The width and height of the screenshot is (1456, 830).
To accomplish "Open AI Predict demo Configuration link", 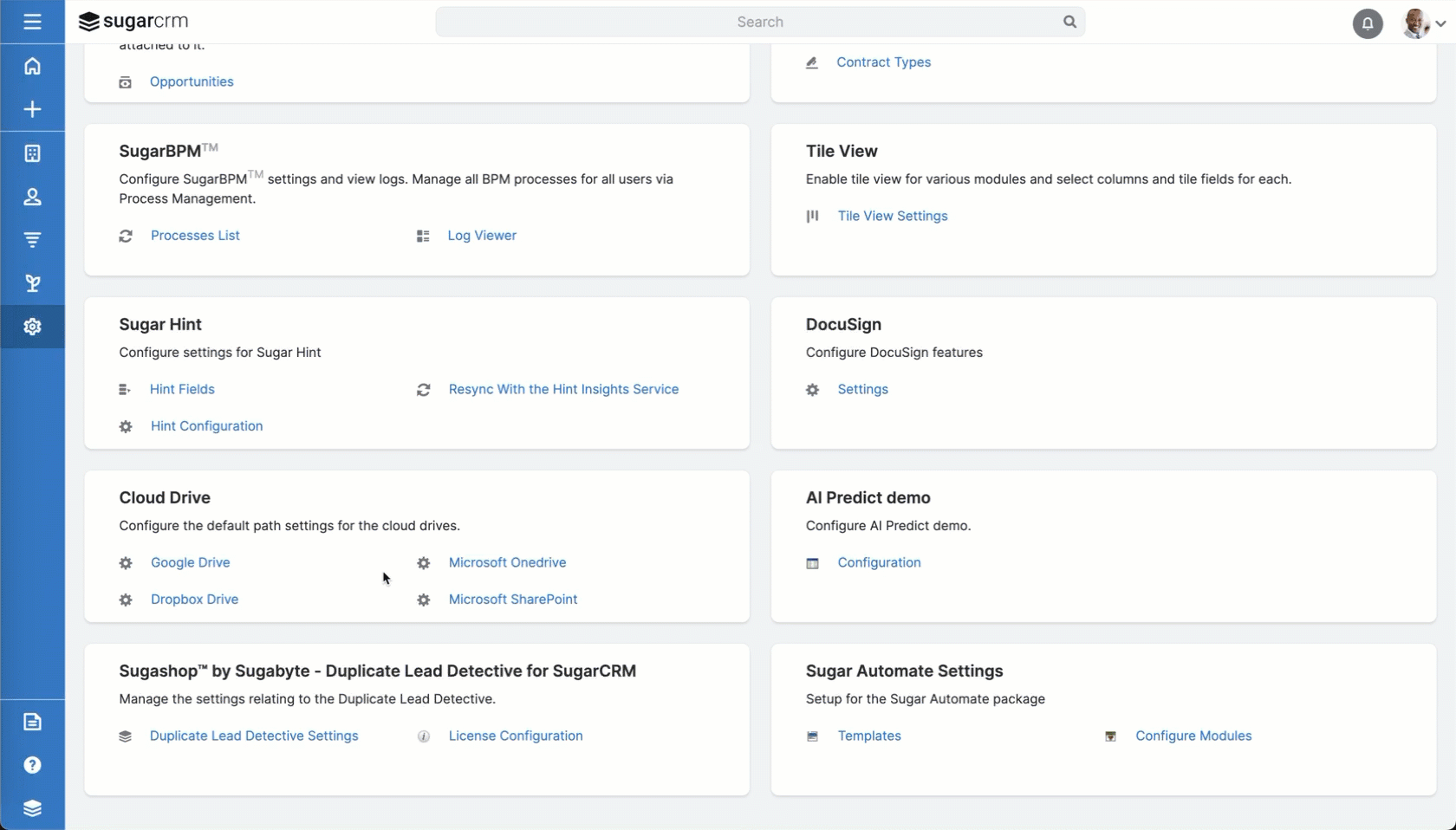I will tap(879, 562).
